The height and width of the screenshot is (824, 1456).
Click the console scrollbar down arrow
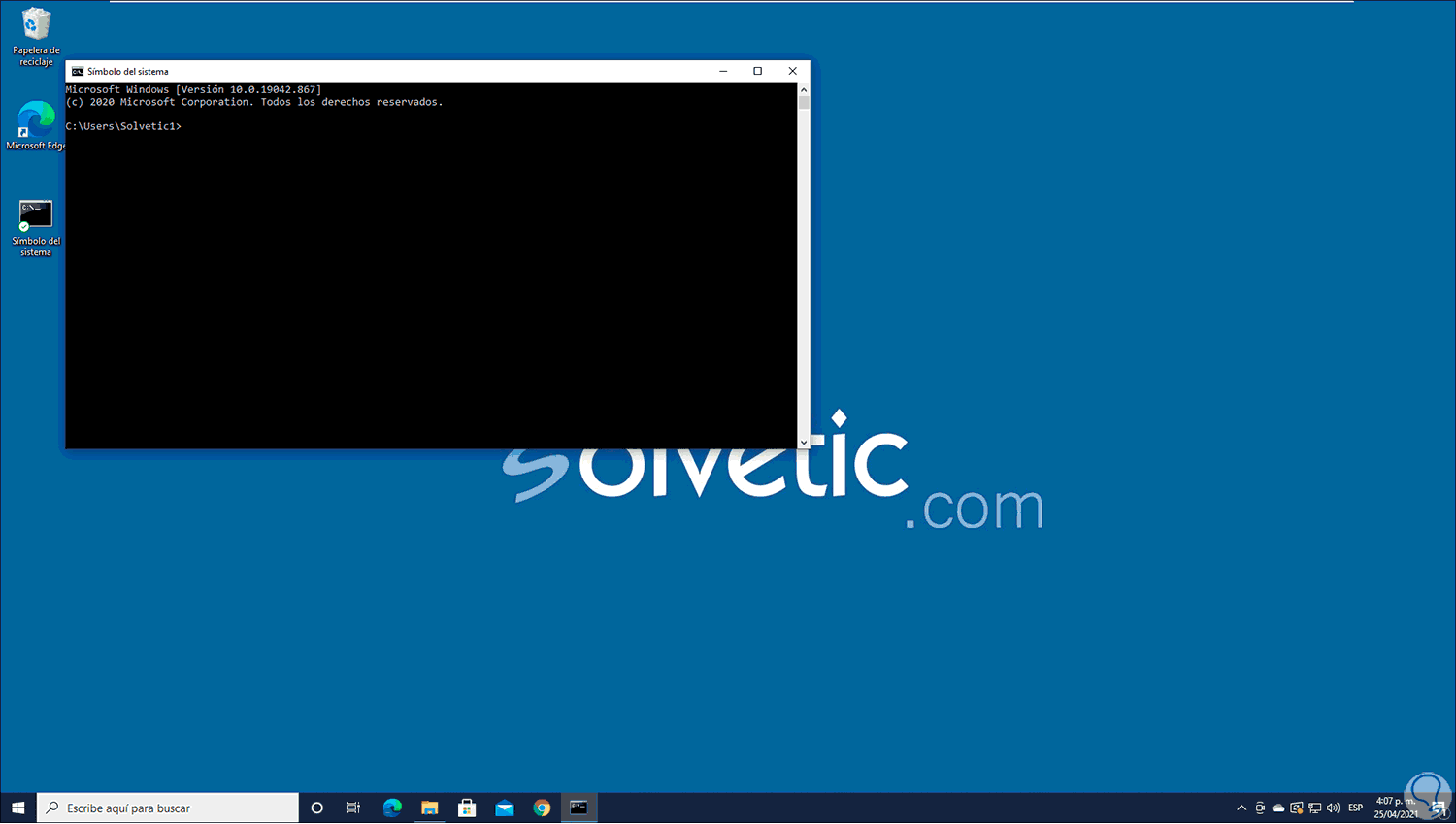pos(804,443)
